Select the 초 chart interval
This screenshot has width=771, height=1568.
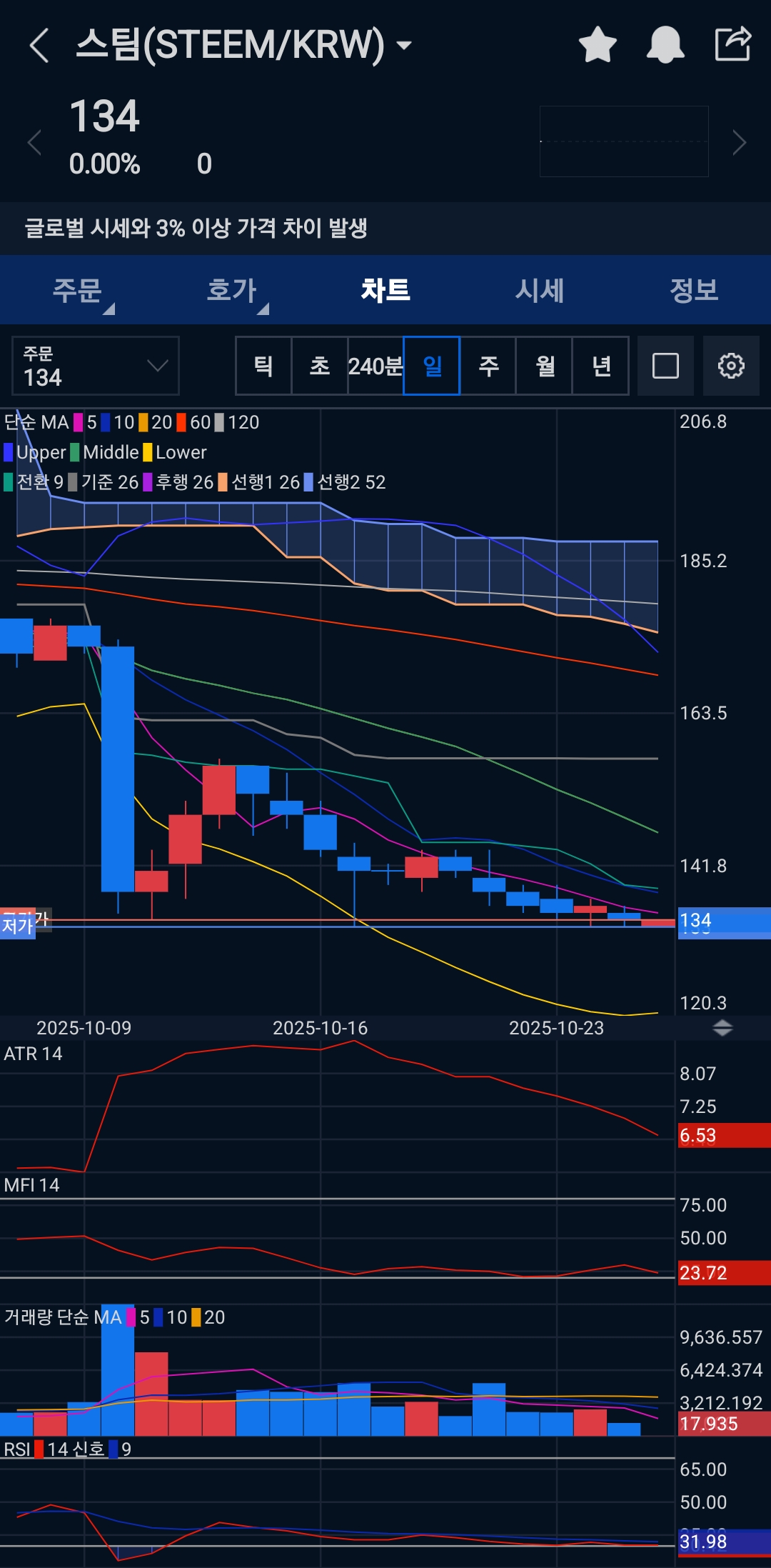[x=320, y=366]
